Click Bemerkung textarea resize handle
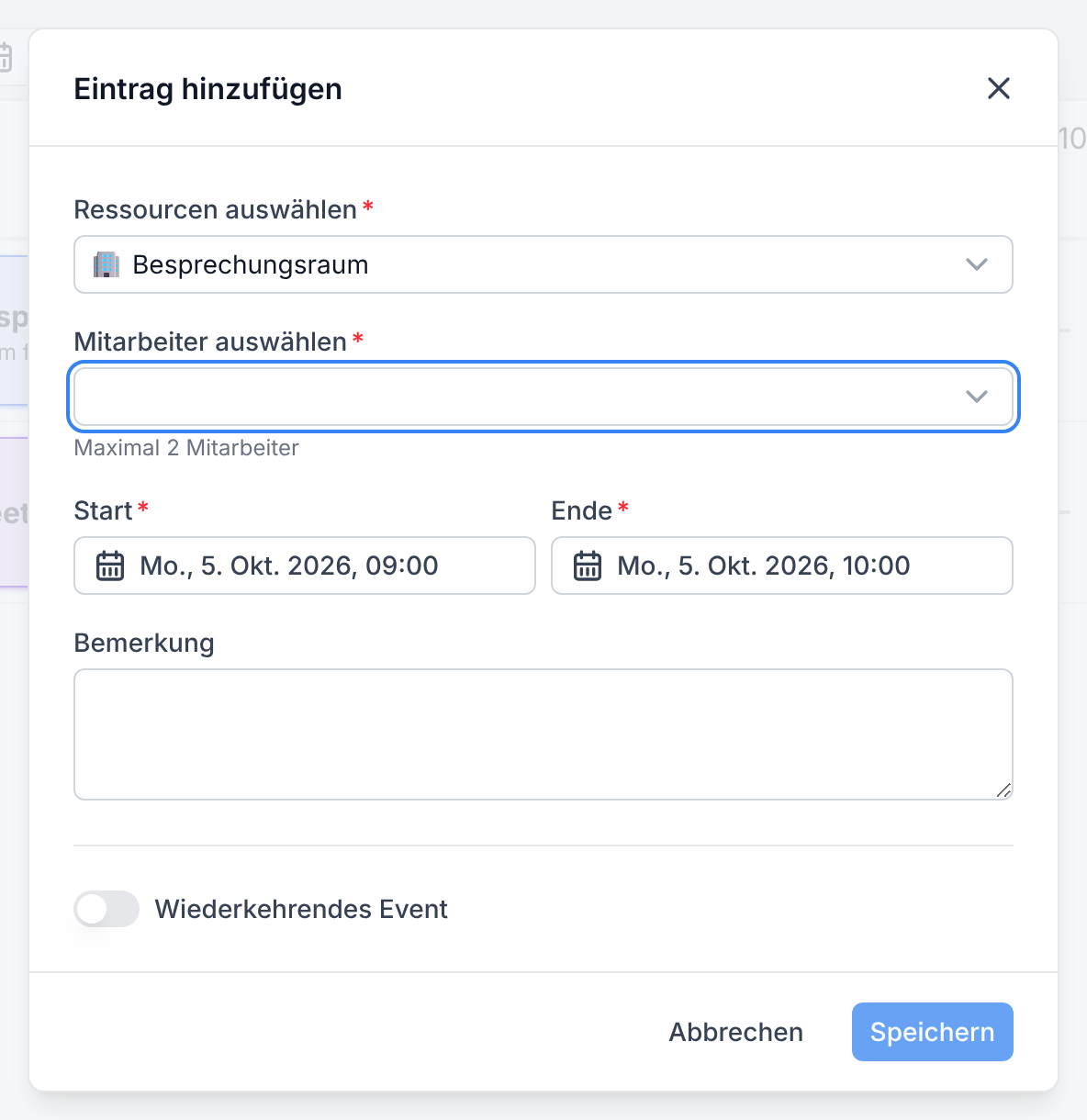The width and height of the screenshot is (1087, 1120). [x=1003, y=790]
